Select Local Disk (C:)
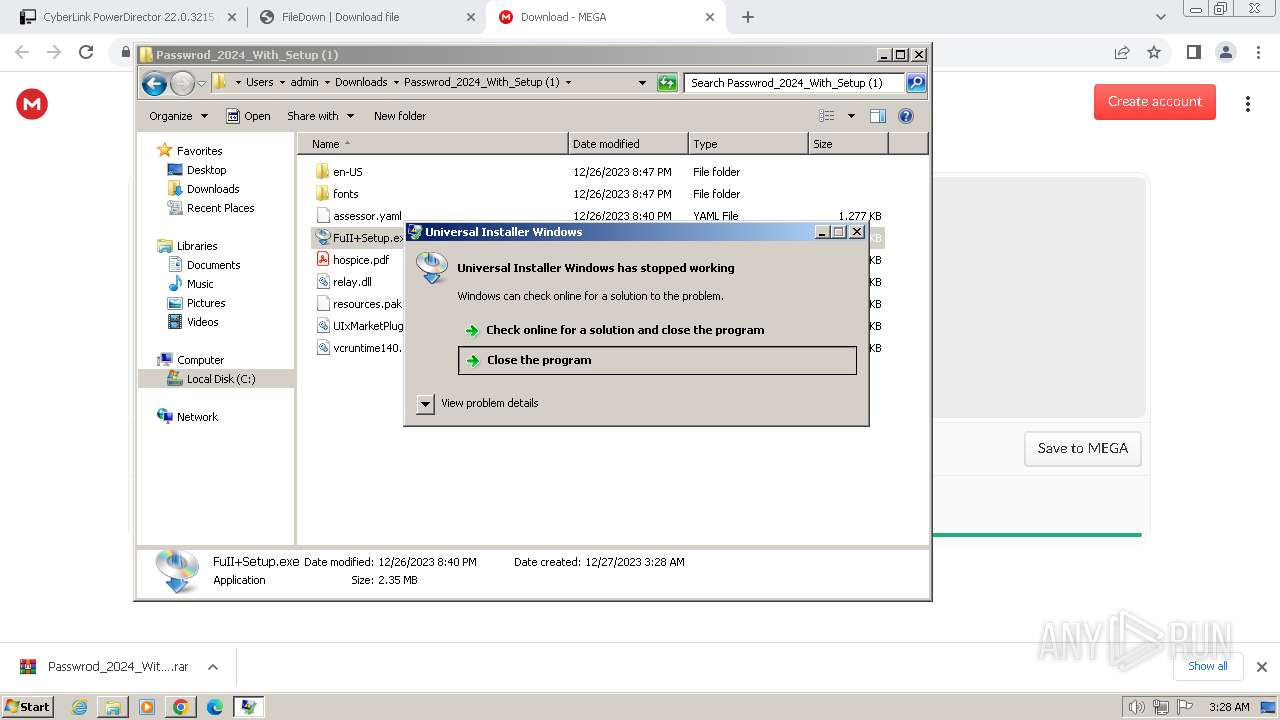The height and width of the screenshot is (720, 1280). [x=220, y=379]
